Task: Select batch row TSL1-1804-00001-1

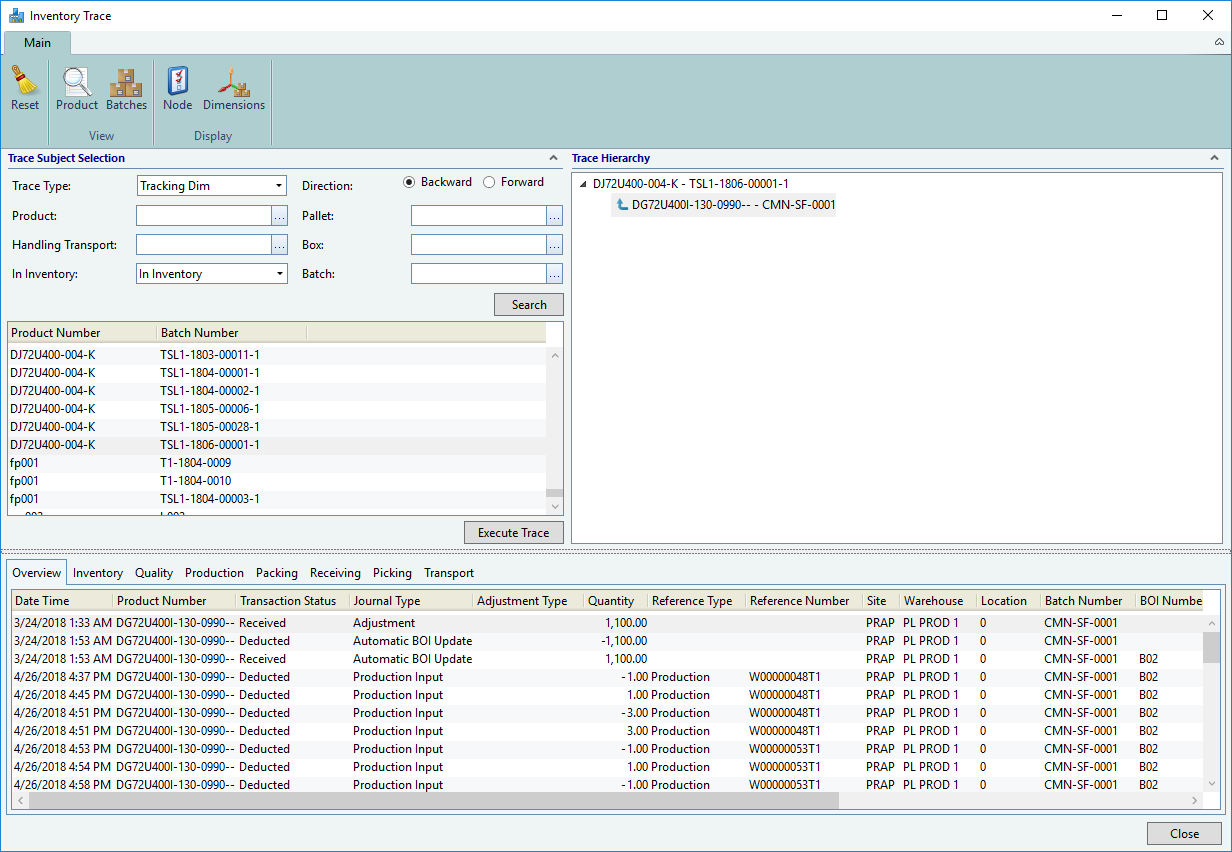Action: click(277, 372)
